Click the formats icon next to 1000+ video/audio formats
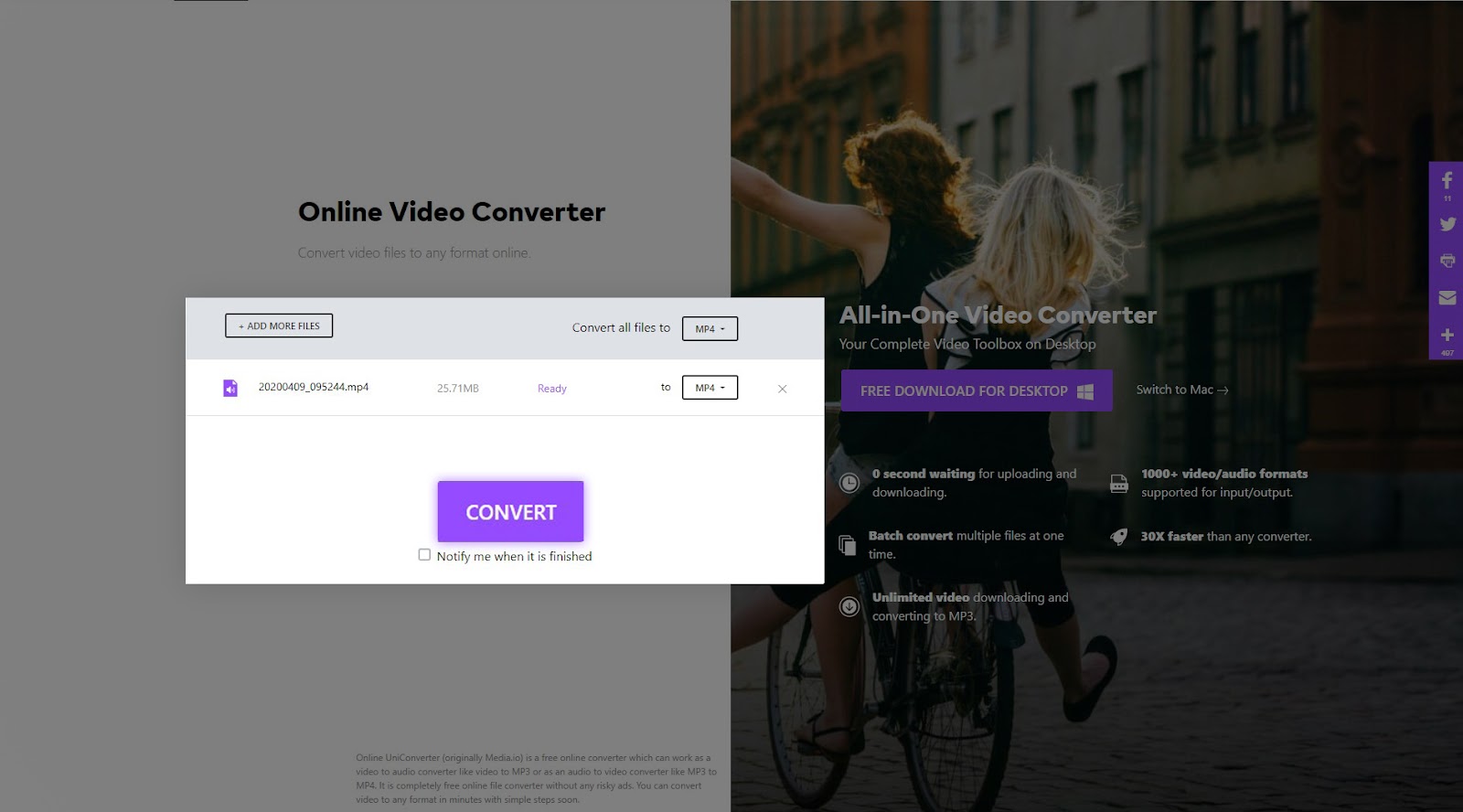 (1118, 484)
